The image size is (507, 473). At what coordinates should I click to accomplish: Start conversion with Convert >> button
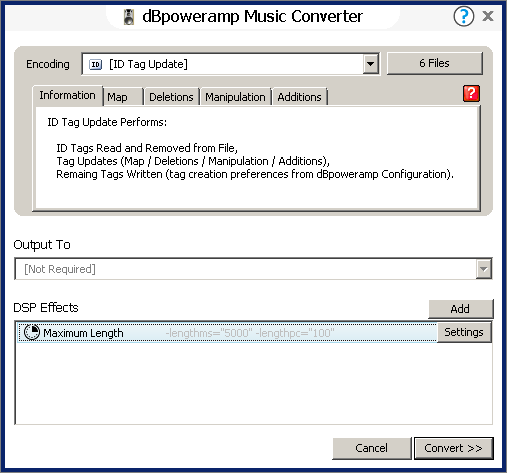453,448
